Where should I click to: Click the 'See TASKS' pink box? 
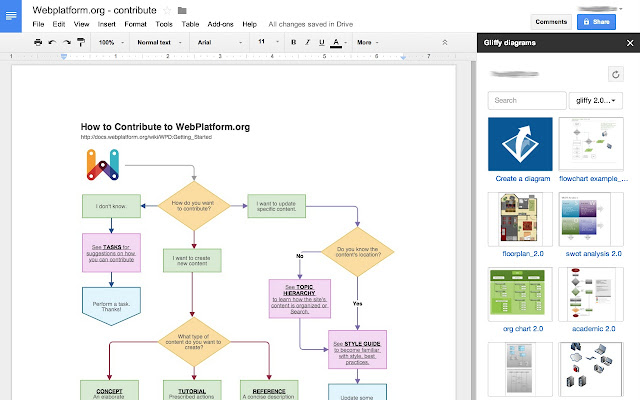click(x=111, y=253)
